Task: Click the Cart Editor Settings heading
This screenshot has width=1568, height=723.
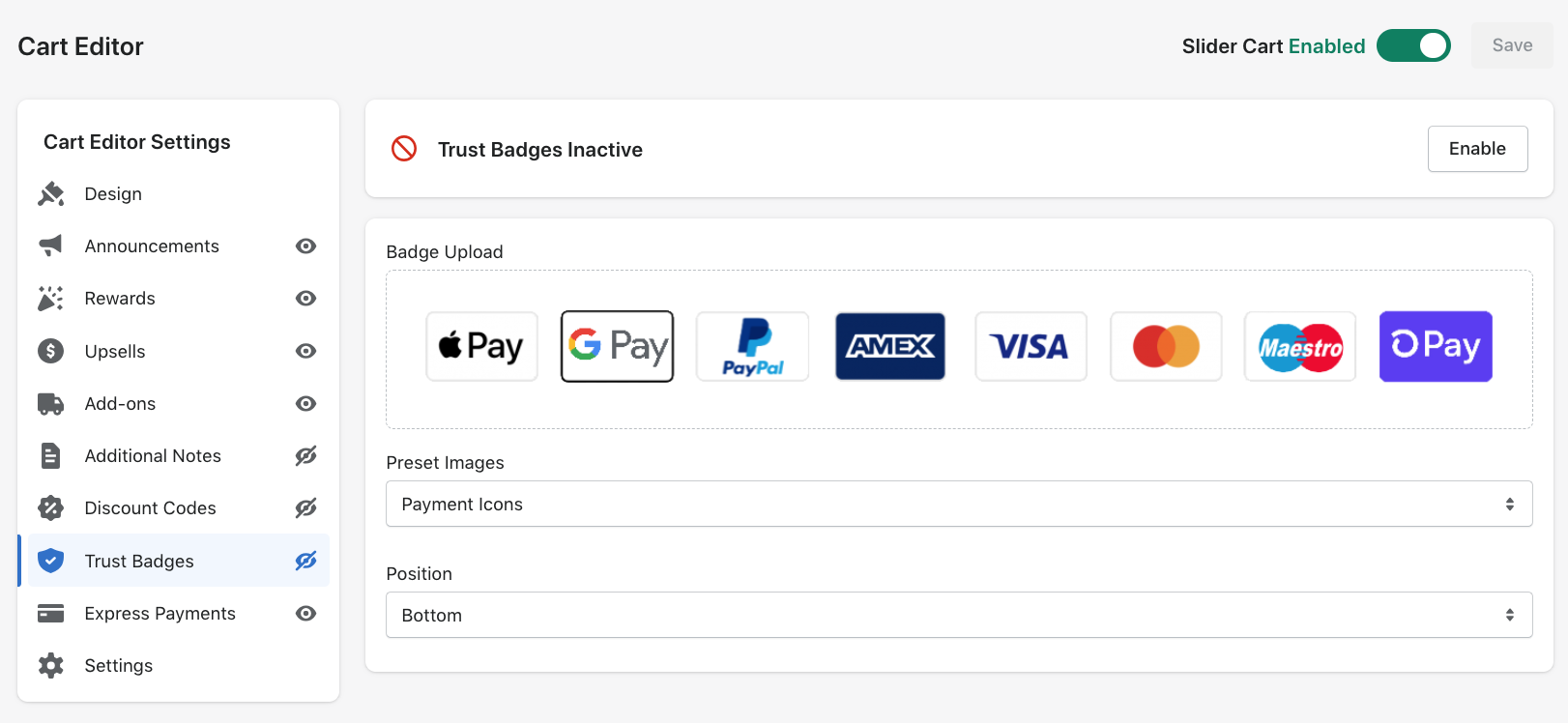Action: pyautogui.click(x=137, y=142)
